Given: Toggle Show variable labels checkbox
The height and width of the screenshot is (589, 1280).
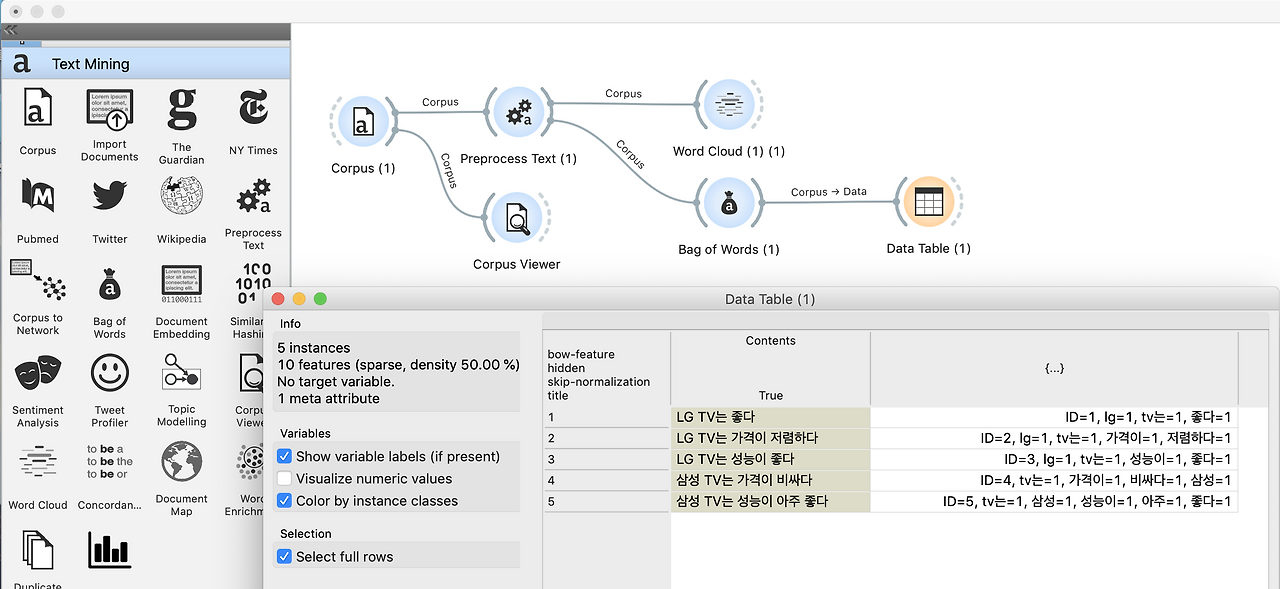Looking at the screenshot, I should [284, 456].
